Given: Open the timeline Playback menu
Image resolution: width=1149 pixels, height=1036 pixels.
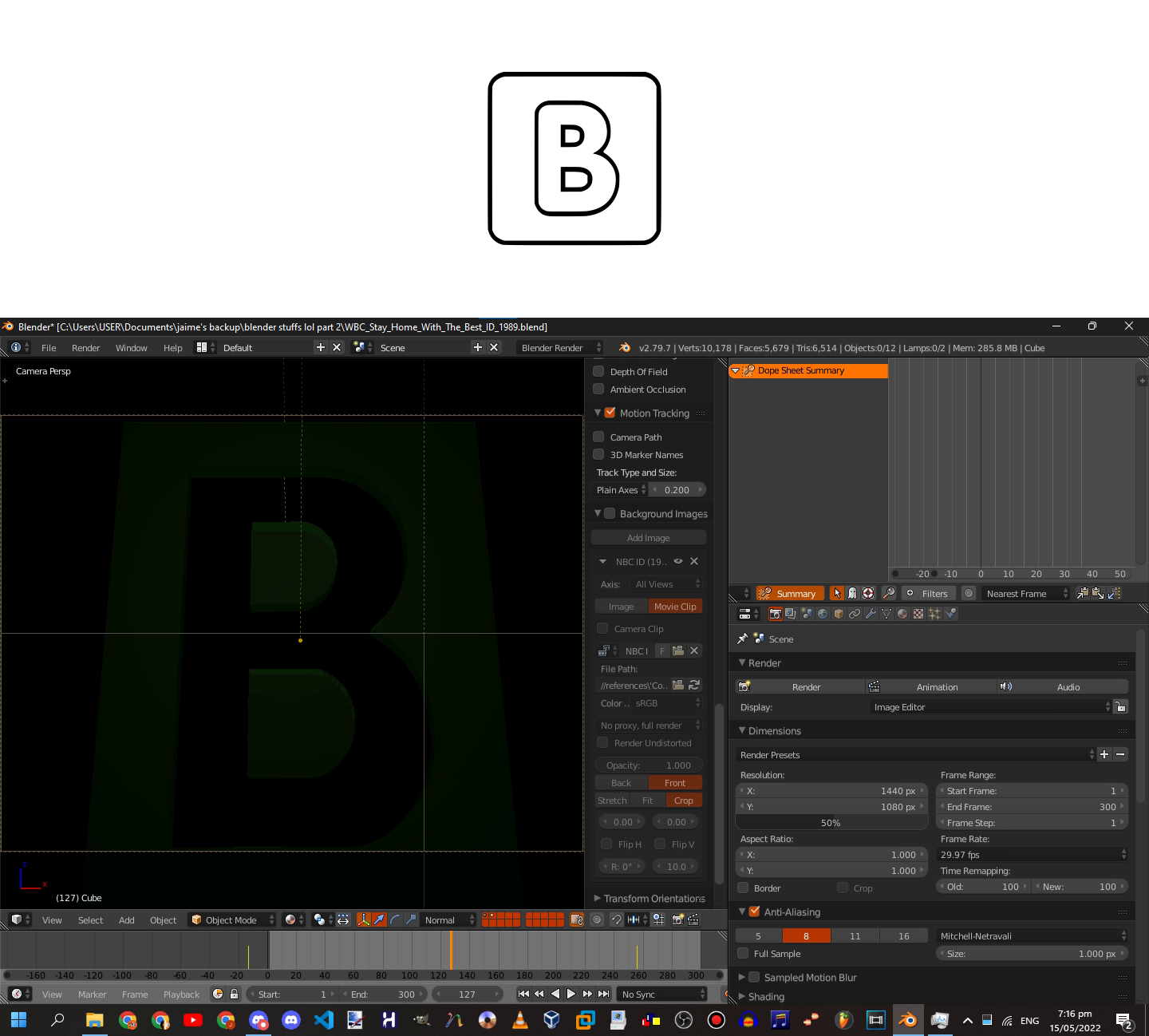Looking at the screenshot, I should 181,994.
